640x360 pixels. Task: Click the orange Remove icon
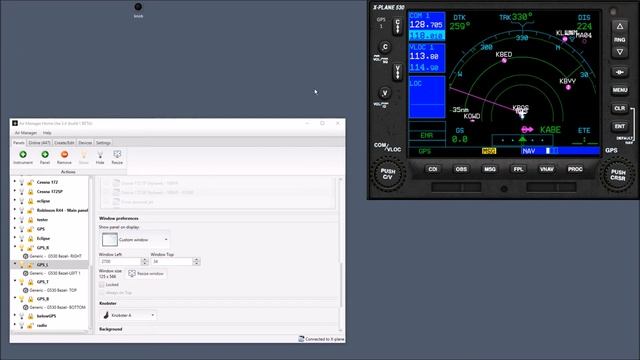coord(64,154)
